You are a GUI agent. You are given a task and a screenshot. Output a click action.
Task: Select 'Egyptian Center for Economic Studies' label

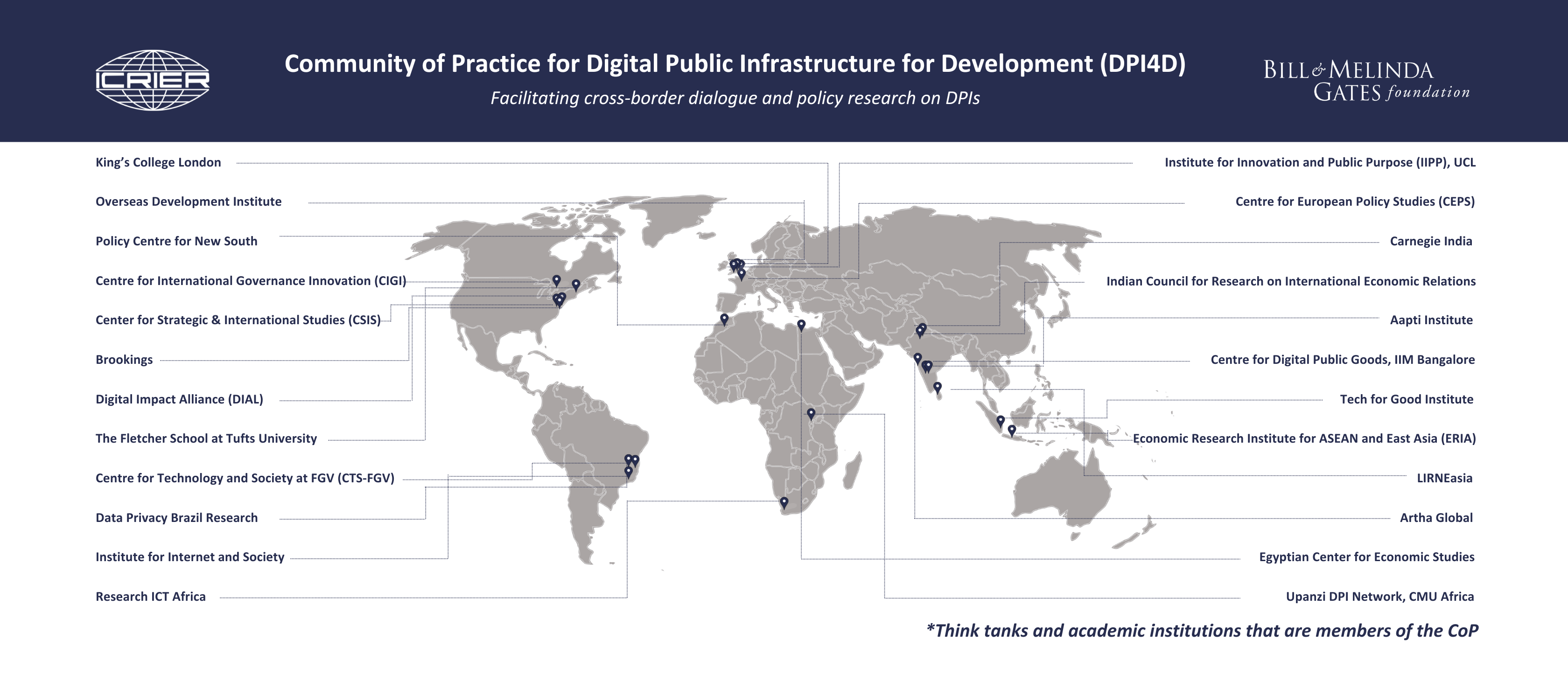click(x=1366, y=556)
